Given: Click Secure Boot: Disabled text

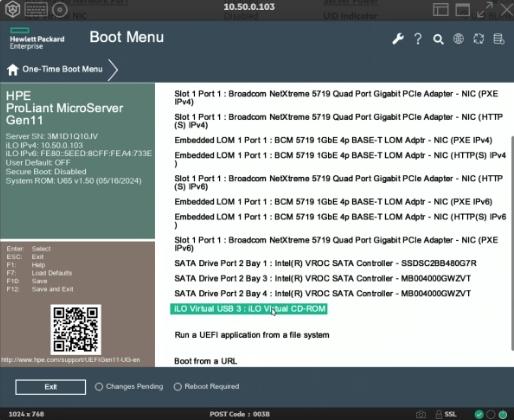Looking at the screenshot, I should (x=46, y=172).
